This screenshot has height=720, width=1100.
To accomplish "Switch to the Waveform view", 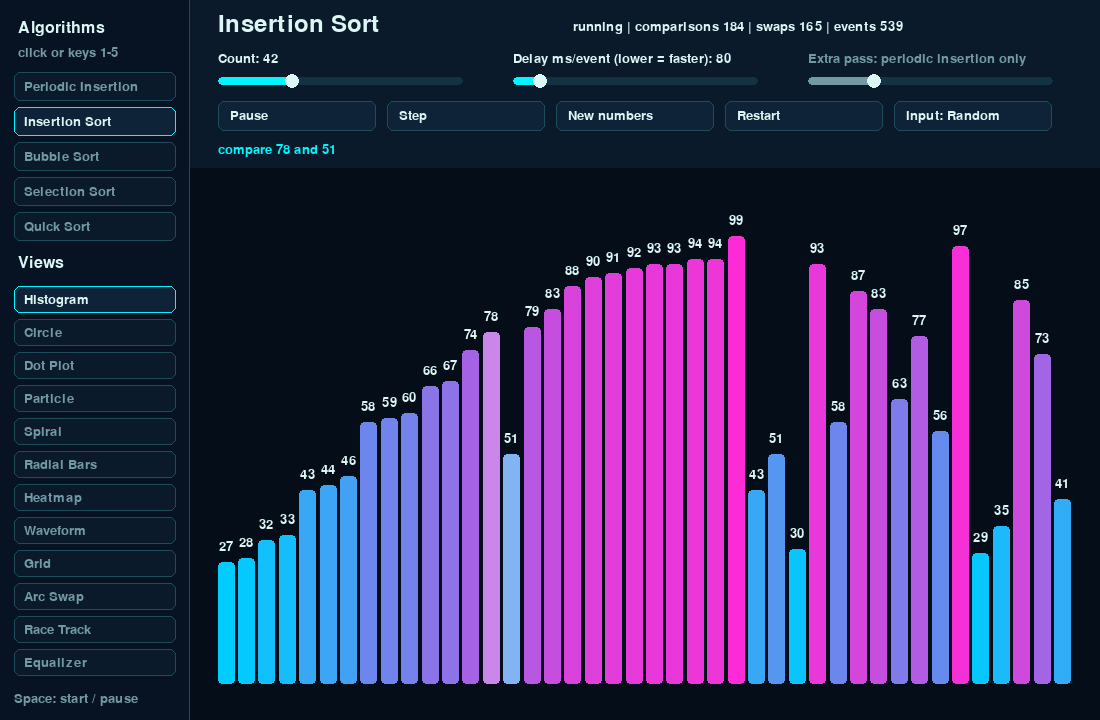I will pos(95,531).
